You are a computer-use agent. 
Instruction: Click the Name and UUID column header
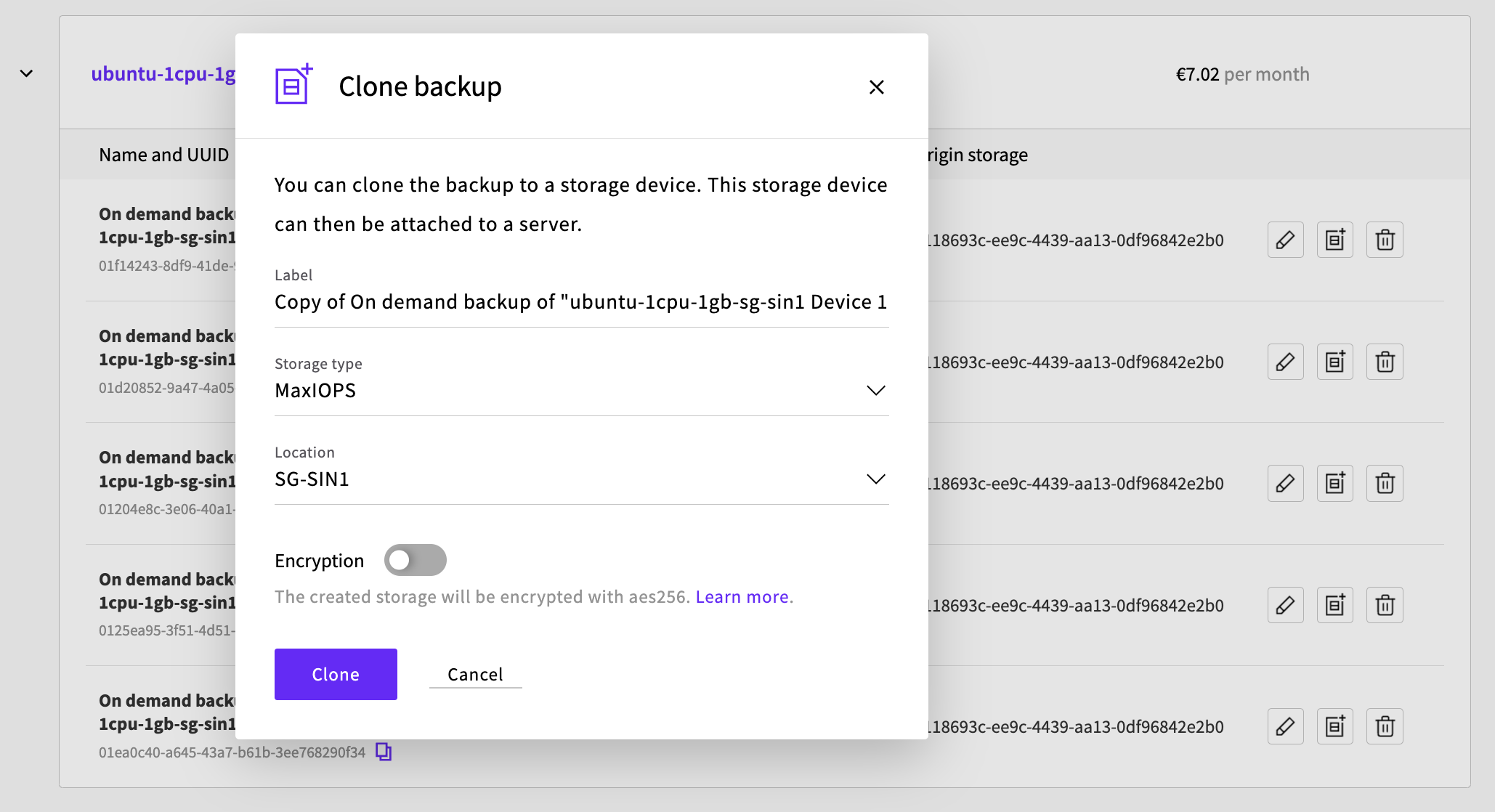click(164, 155)
